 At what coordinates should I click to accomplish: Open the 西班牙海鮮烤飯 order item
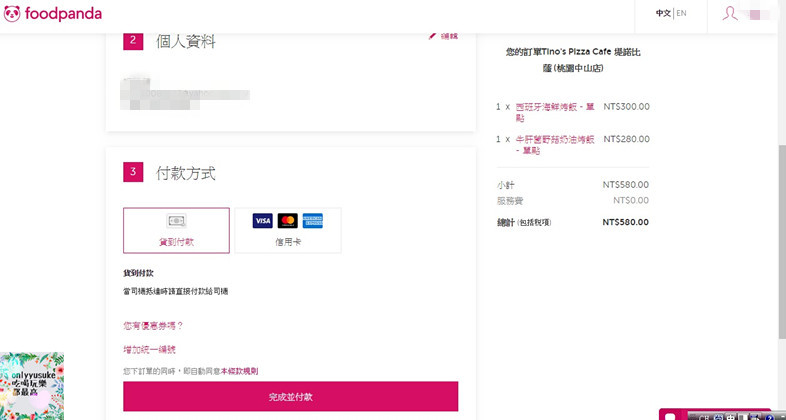click(555, 106)
